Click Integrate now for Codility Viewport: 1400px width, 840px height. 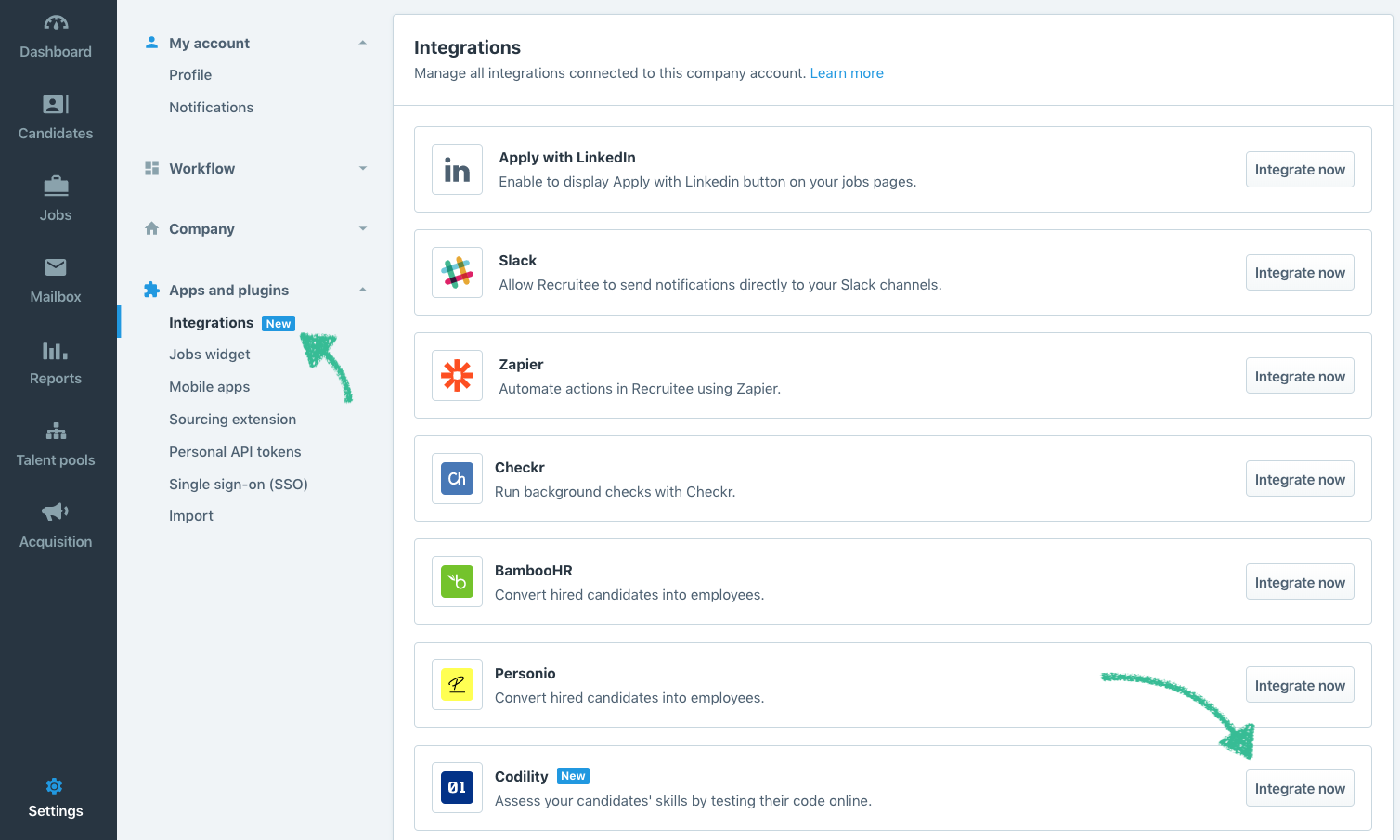tap(1300, 788)
